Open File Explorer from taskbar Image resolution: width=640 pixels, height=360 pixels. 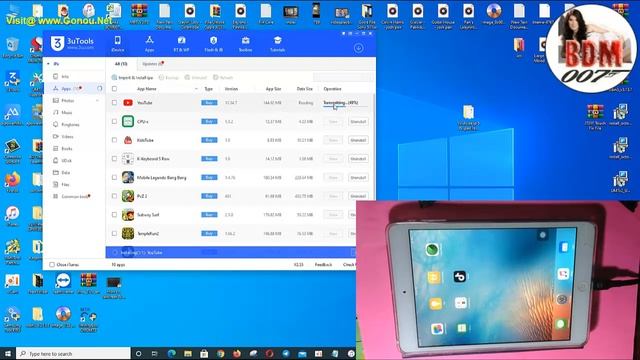click(x=188, y=353)
